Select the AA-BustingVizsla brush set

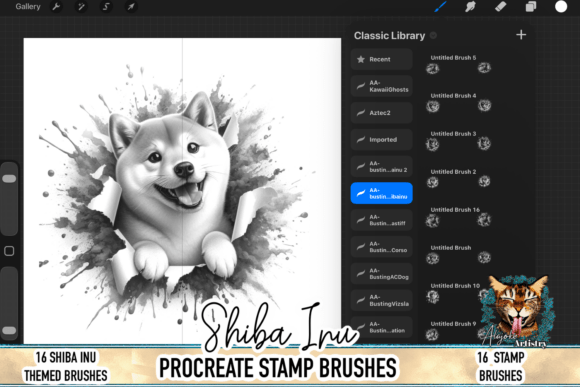tap(381, 300)
